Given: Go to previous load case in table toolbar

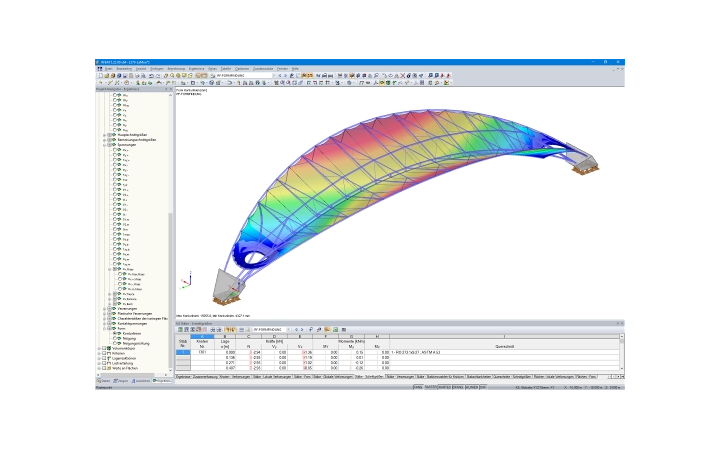Looking at the screenshot, I should 296,330.
